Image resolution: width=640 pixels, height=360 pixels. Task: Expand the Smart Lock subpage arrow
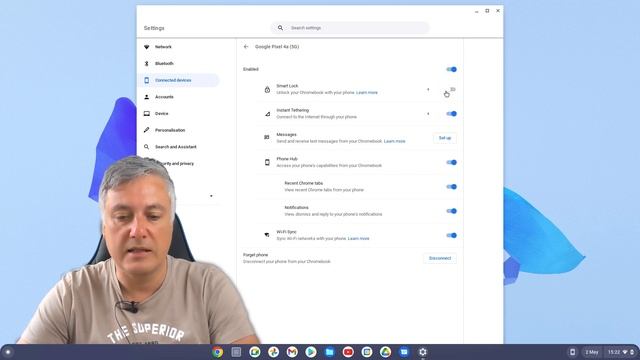point(428,89)
